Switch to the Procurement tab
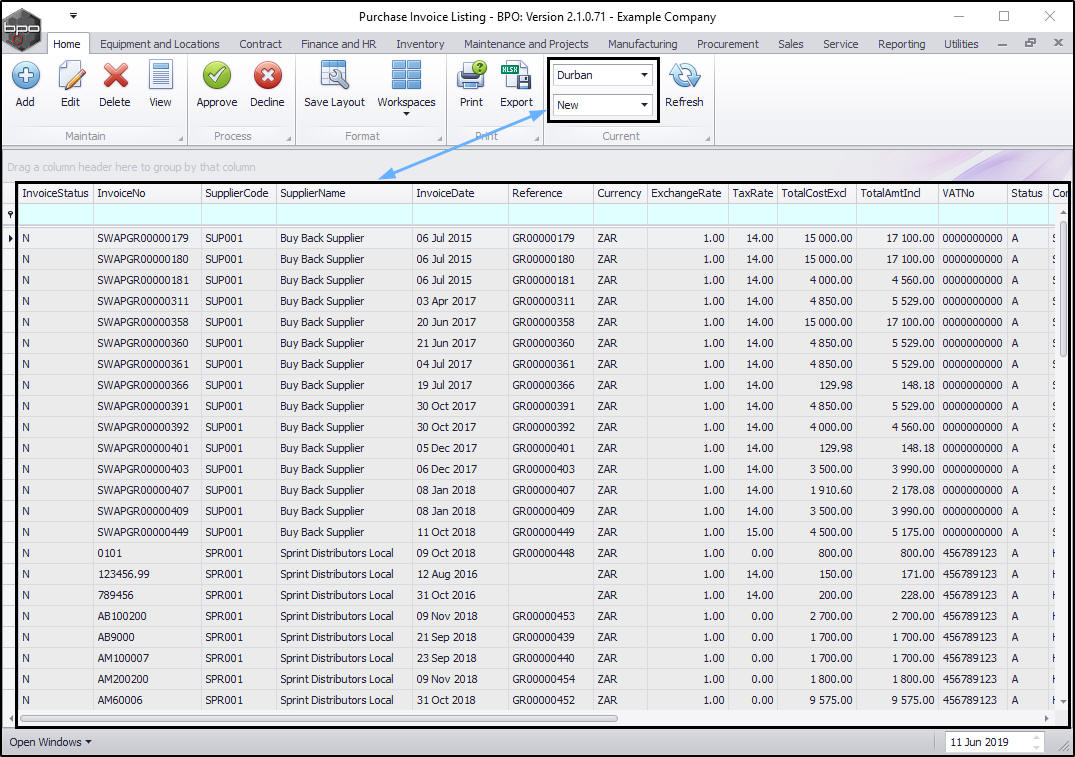1075x757 pixels. (x=727, y=44)
